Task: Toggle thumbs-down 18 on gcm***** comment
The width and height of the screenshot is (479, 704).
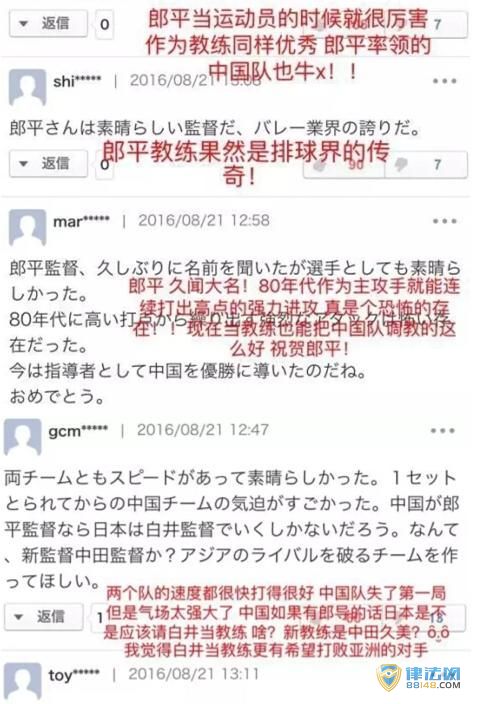Action: pyautogui.click(x=424, y=618)
